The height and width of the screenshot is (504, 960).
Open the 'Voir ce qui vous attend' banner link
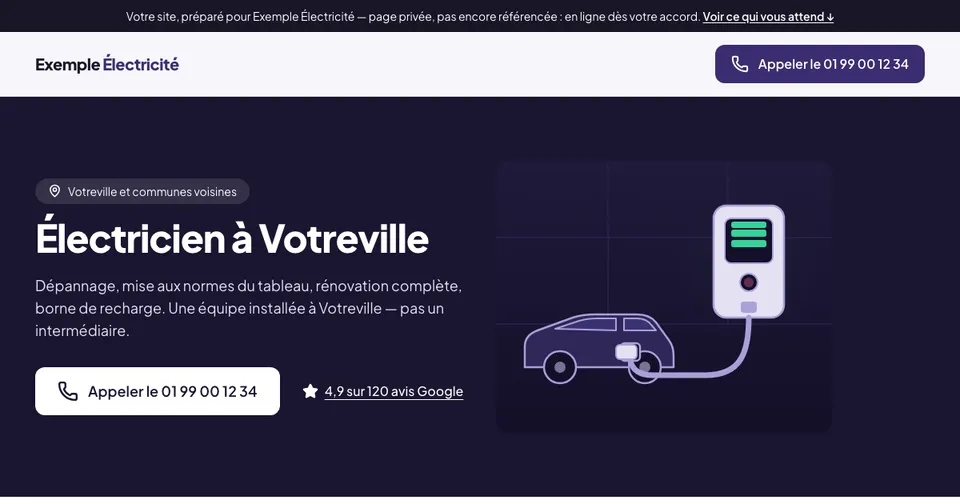(768, 17)
